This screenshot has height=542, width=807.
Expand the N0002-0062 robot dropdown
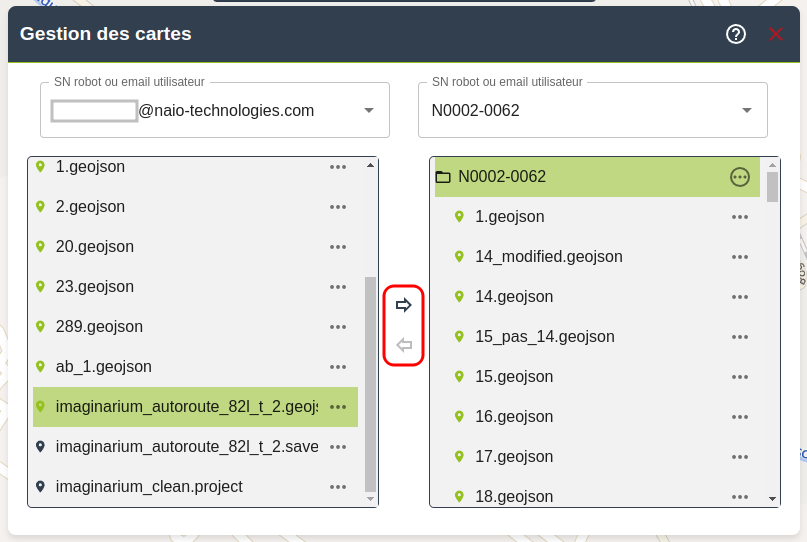pyautogui.click(x=746, y=110)
